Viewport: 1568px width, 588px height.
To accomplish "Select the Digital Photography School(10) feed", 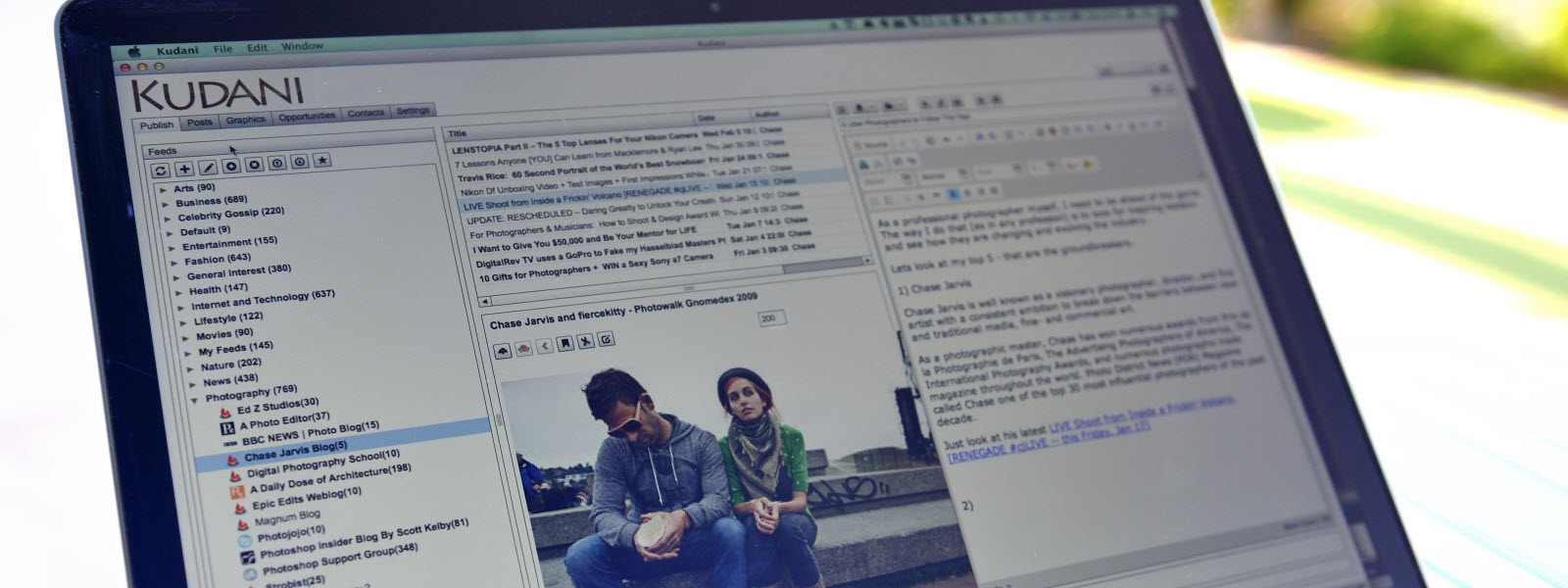I will click(x=323, y=463).
